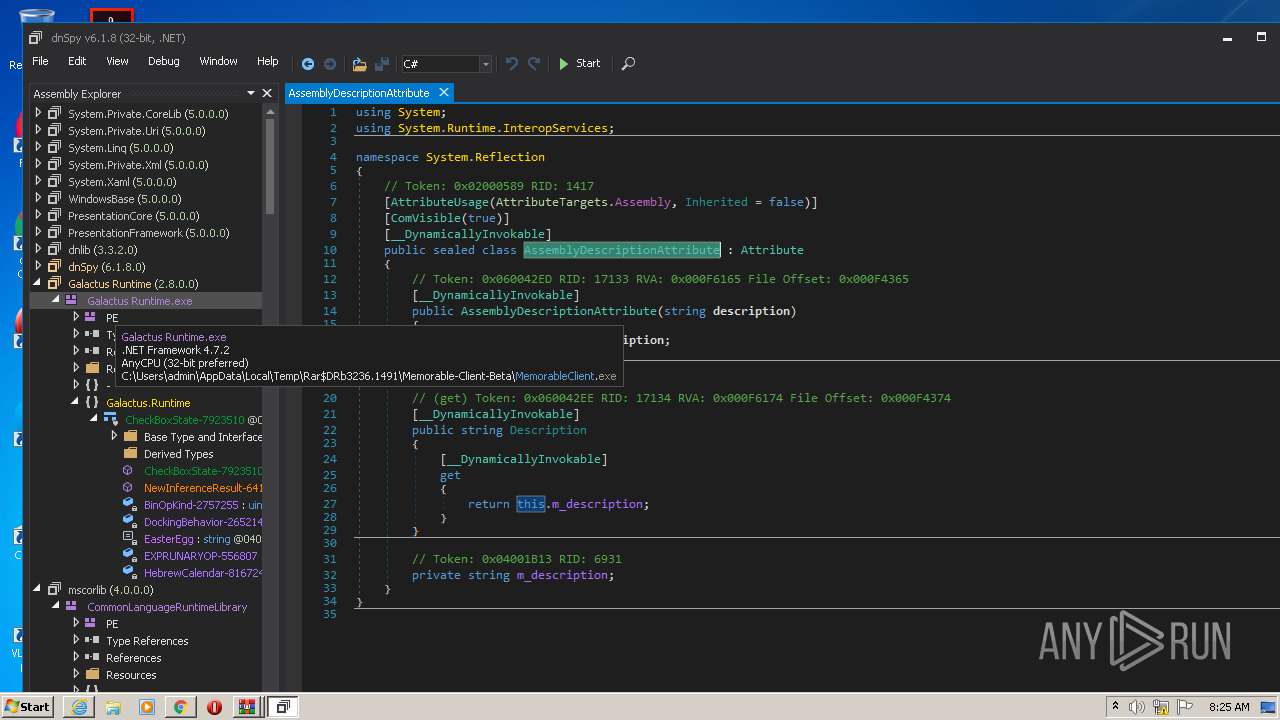Expand the dnlib assembly node

[38, 249]
